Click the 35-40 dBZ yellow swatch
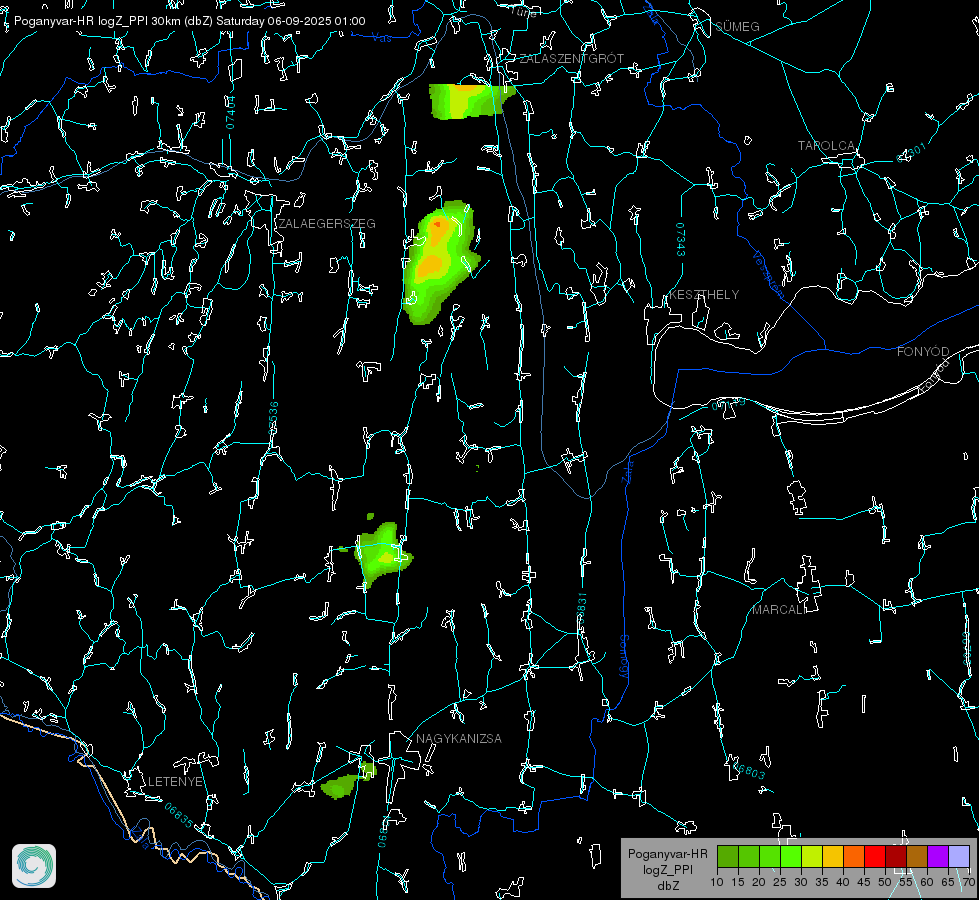 [x=833, y=856]
